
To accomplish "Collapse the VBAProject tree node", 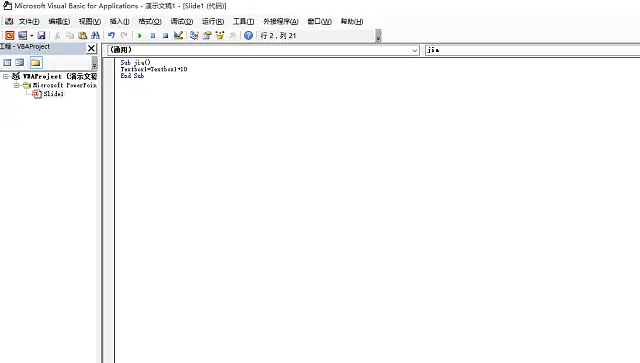I will click(x=6, y=76).
